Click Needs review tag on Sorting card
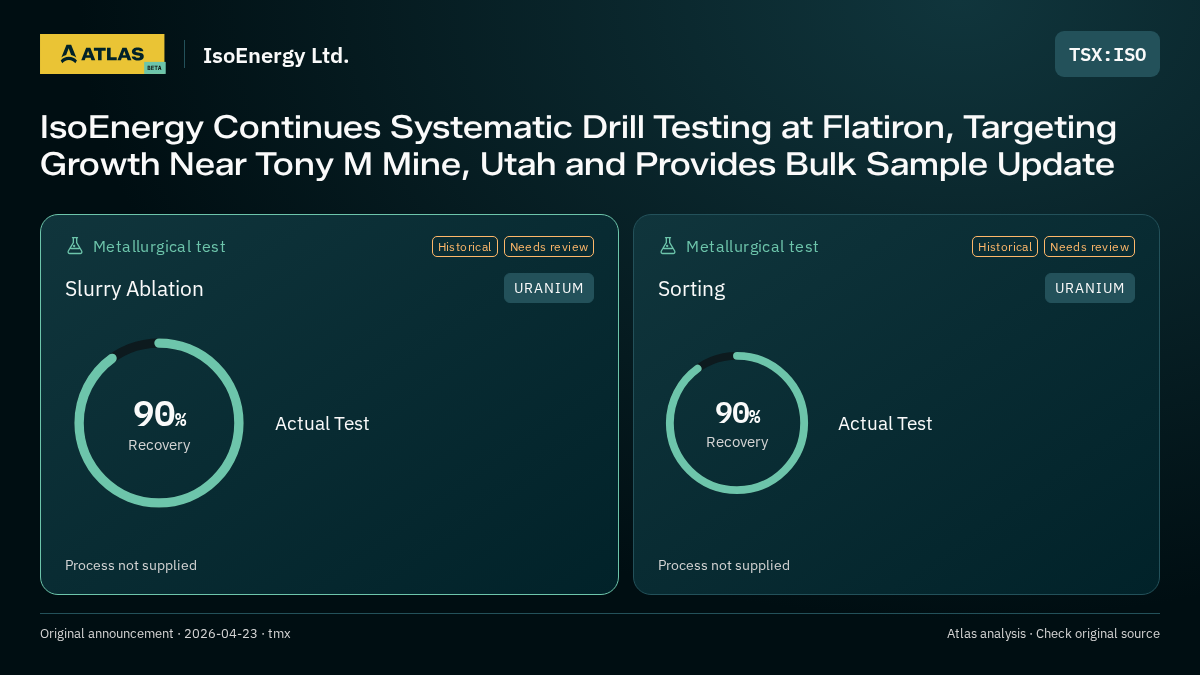The height and width of the screenshot is (675, 1200). point(1089,246)
